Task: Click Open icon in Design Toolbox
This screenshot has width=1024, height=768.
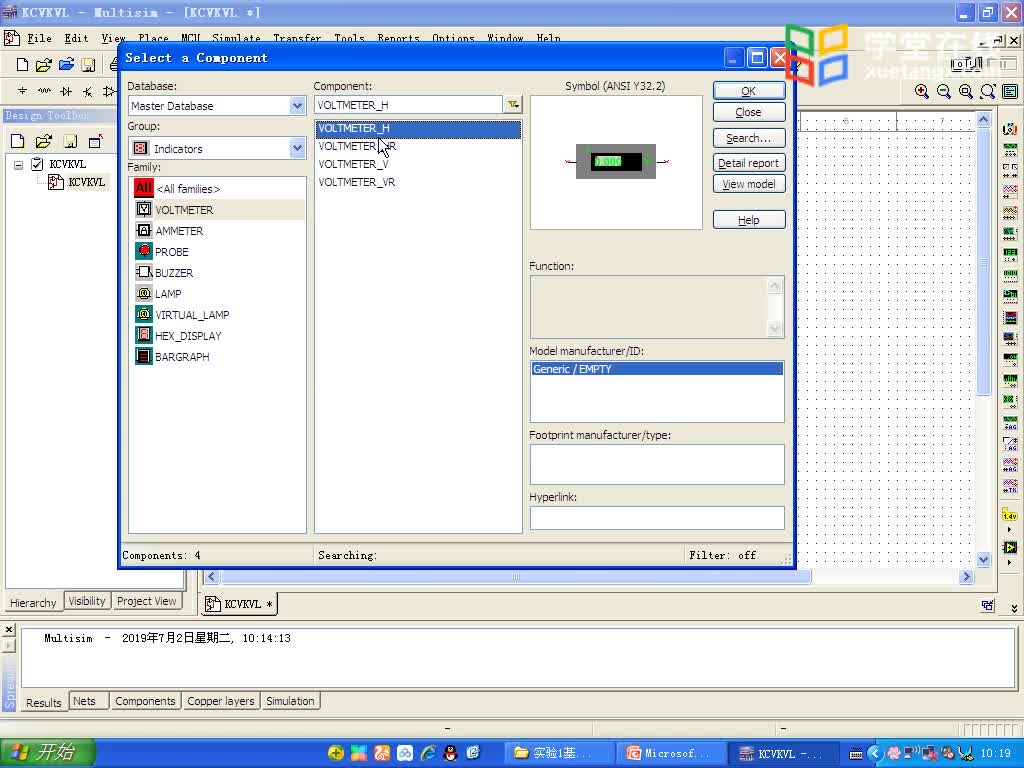Action: pyautogui.click(x=44, y=141)
